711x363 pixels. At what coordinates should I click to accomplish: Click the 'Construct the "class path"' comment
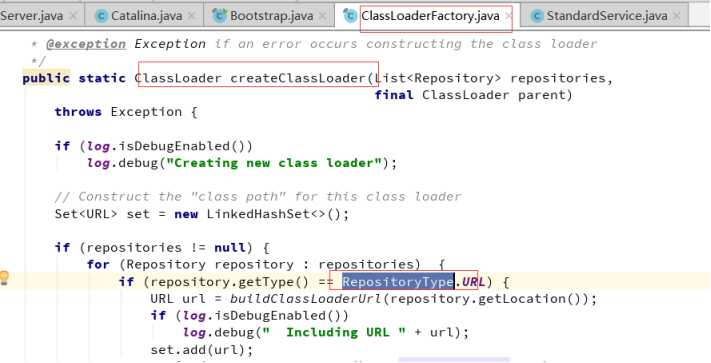coord(258,197)
